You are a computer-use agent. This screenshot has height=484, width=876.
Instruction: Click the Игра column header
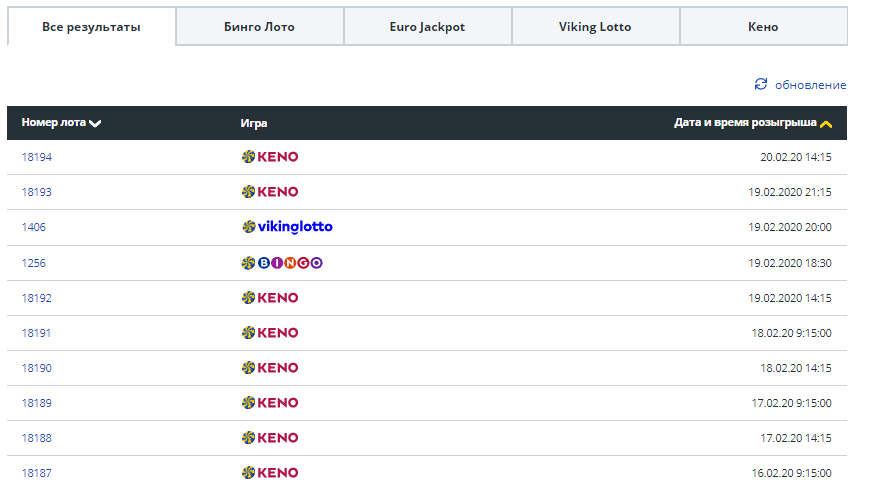click(x=254, y=123)
